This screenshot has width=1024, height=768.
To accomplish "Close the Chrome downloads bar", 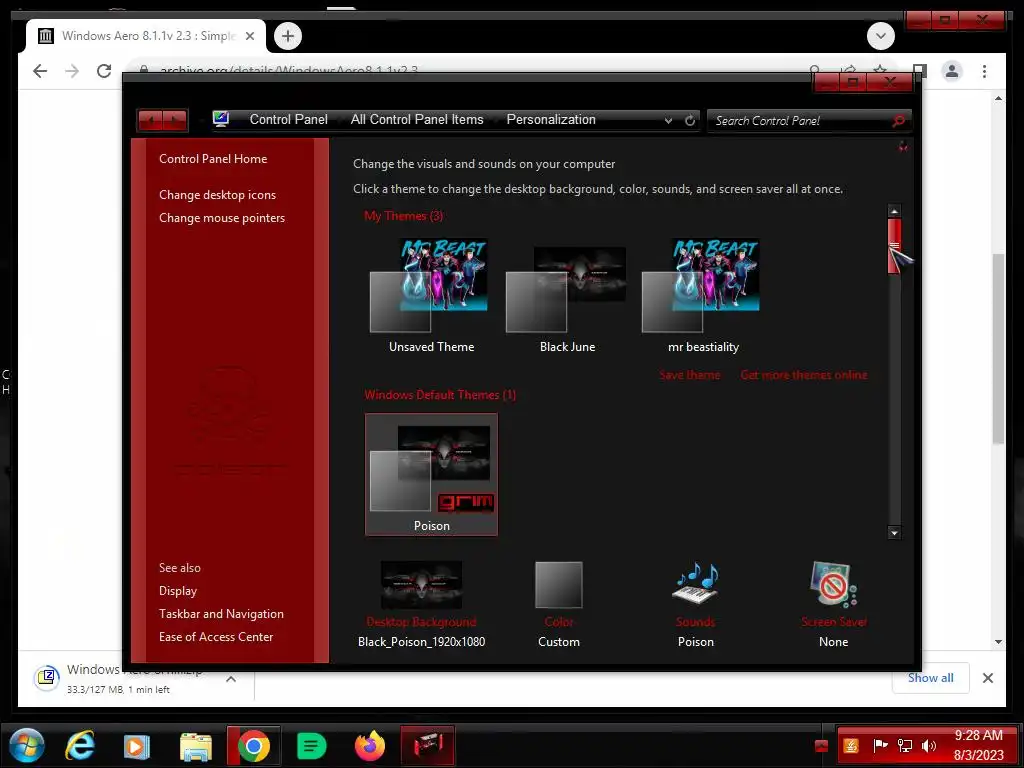I will [988, 678].
